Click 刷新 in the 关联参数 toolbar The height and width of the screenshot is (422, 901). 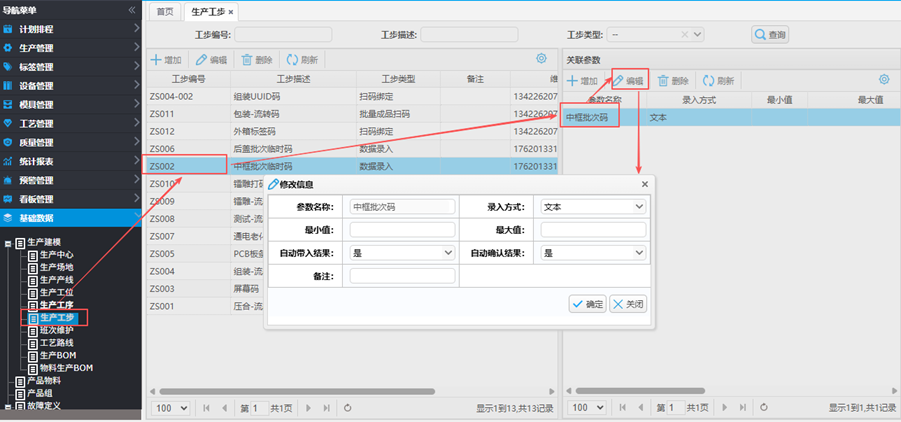(718, 80)
